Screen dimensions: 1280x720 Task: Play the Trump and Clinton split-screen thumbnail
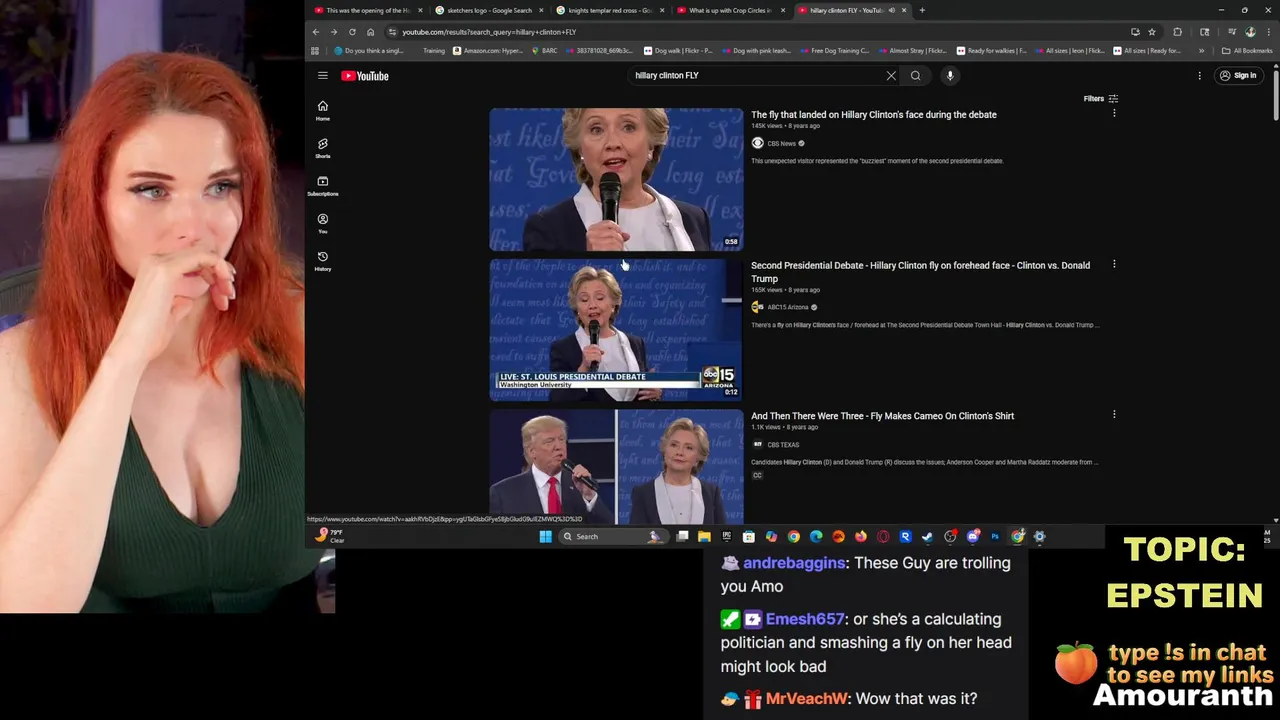(x=616, y=466)
